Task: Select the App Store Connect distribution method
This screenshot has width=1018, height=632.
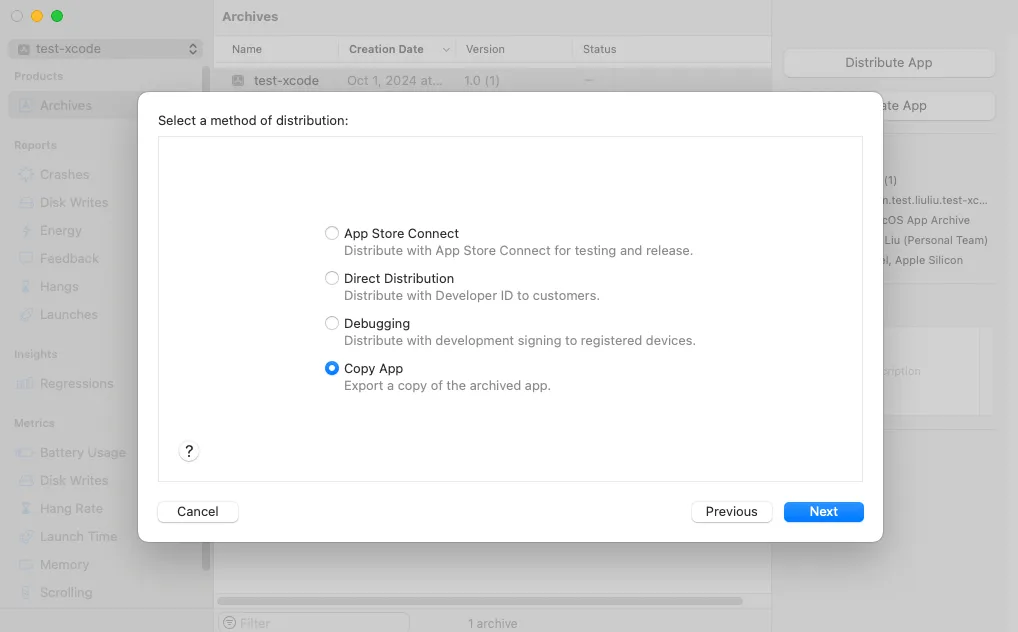Action: tap(331, 233)
